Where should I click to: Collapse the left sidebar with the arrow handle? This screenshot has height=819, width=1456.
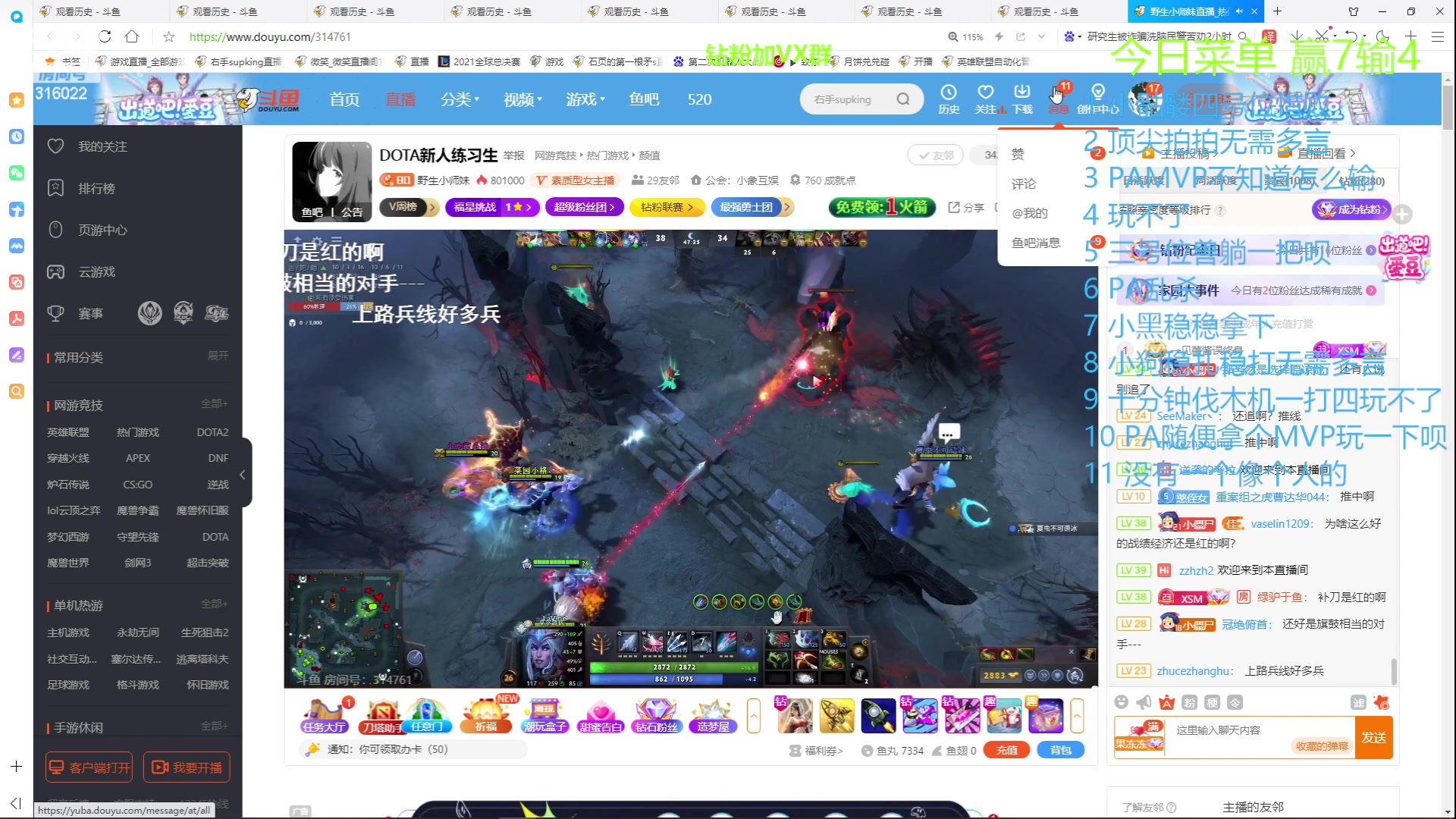[x=243, y=475]
